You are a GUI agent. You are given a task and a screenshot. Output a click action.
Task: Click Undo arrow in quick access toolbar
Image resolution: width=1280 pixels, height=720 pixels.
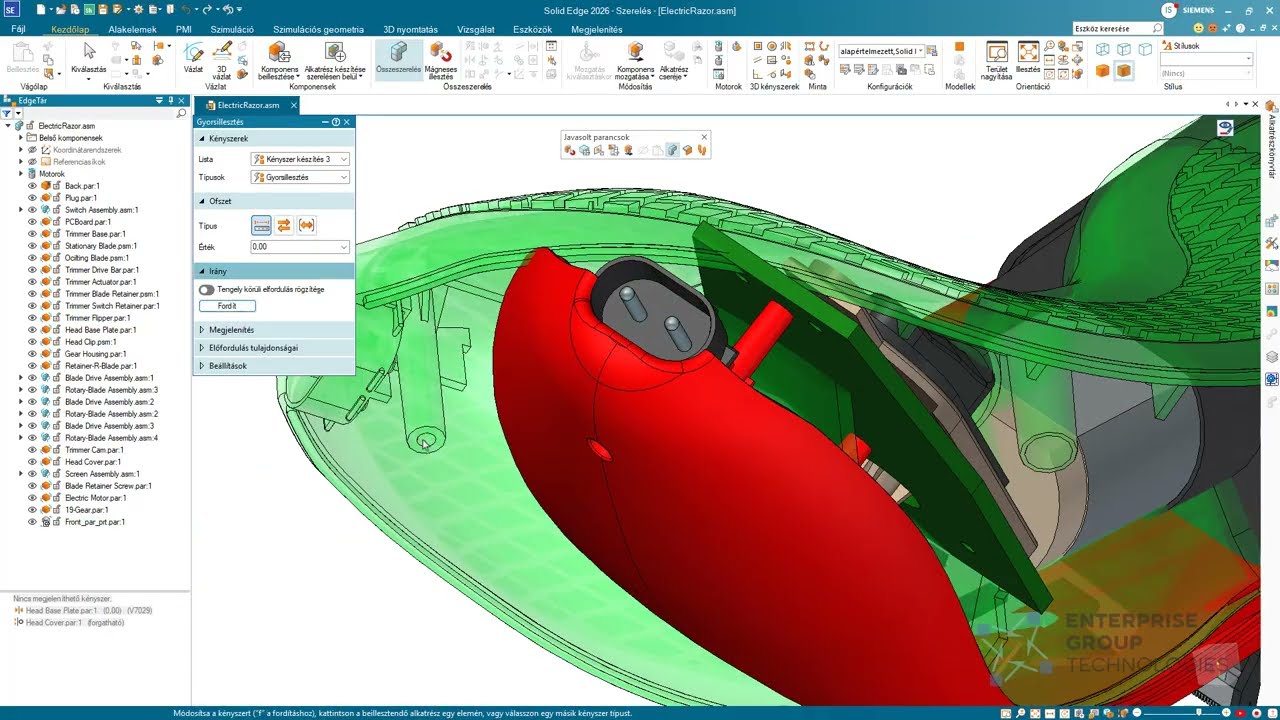pyautogui.click(x=186, y=9)
